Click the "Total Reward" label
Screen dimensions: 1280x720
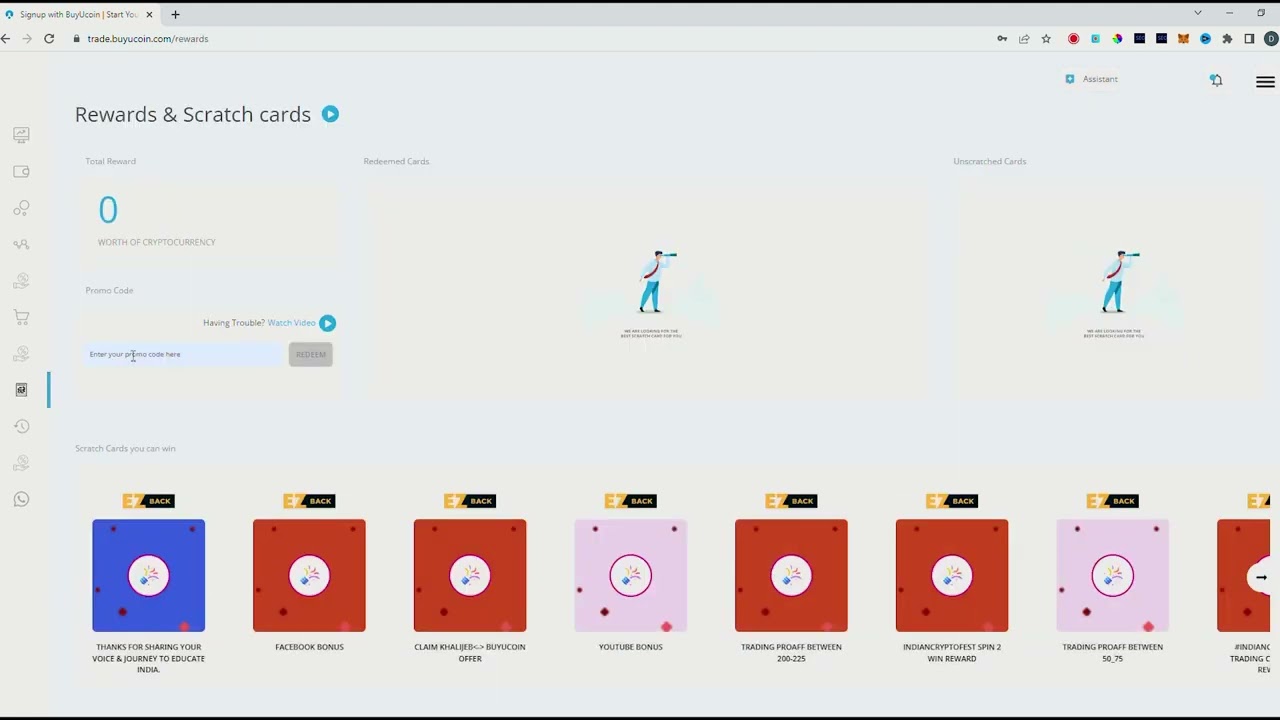[x=110, y=161]
